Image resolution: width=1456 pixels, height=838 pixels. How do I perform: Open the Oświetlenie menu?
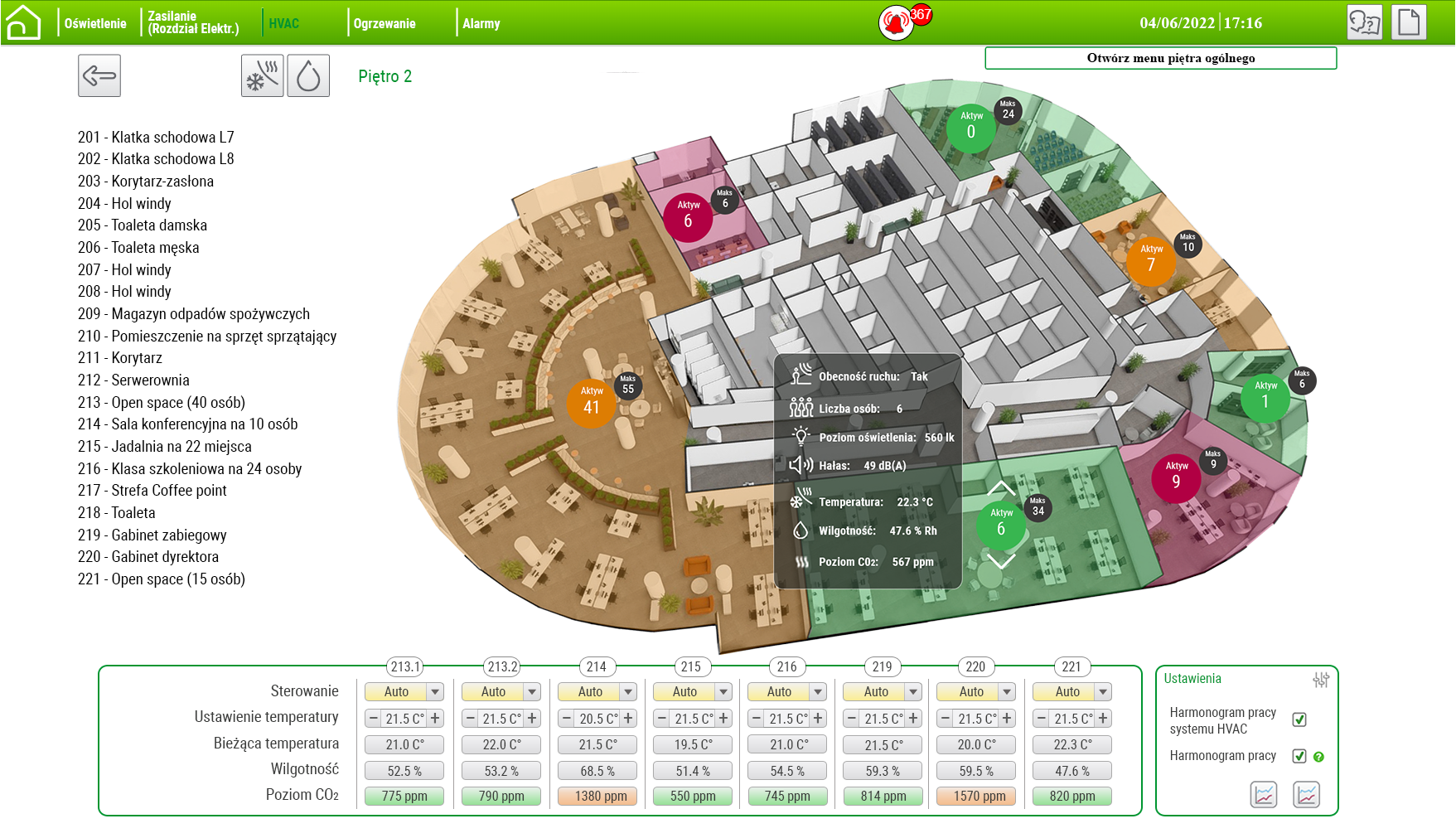point(95,23)
